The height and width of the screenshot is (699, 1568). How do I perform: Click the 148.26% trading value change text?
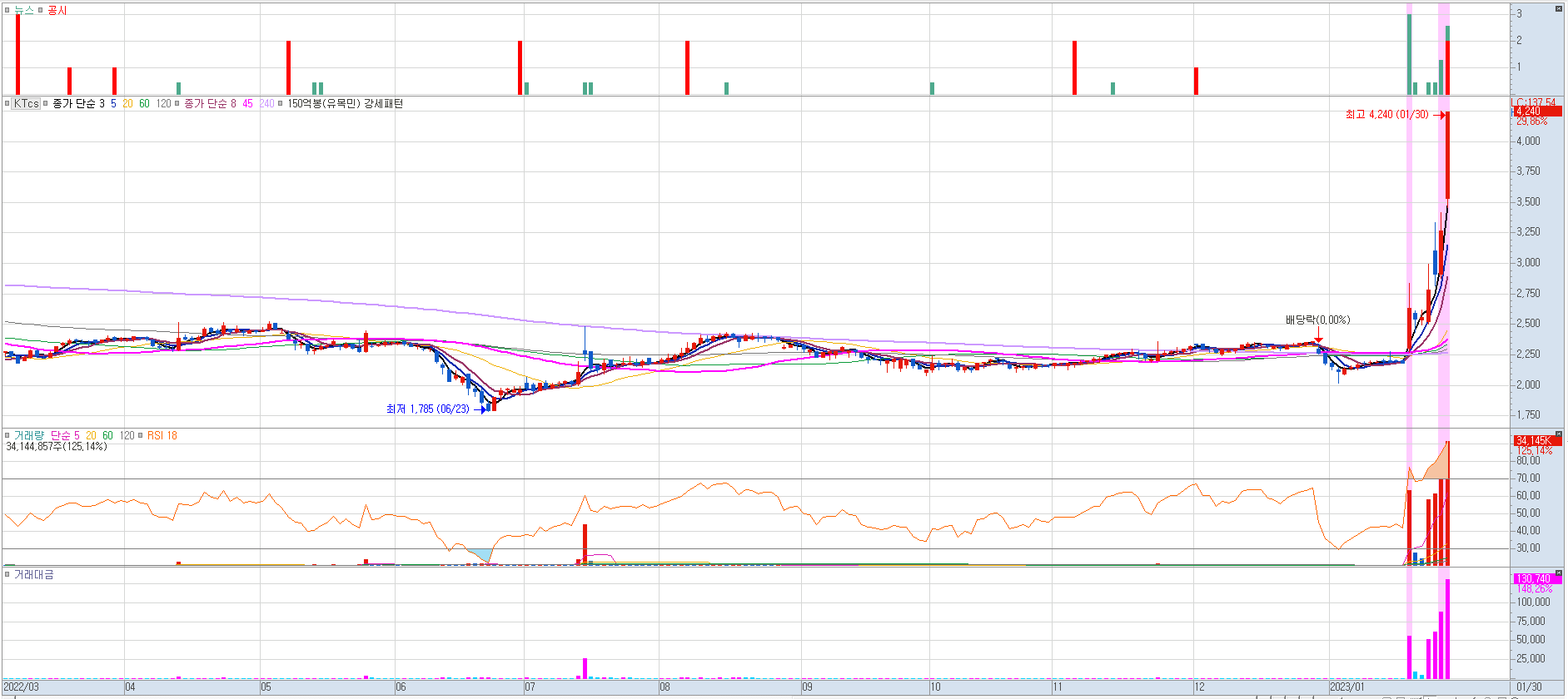coord(1534,589)
